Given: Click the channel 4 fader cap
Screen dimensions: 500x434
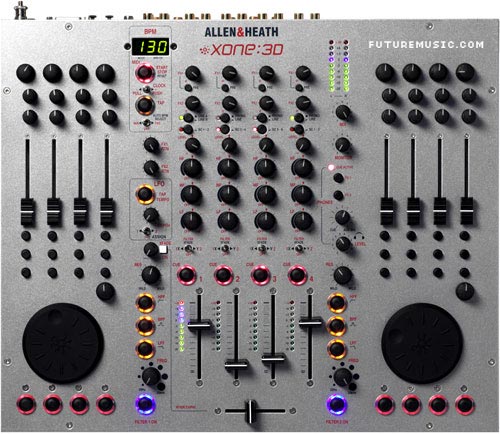Looking at the screenshot, I should pos(310,322).
